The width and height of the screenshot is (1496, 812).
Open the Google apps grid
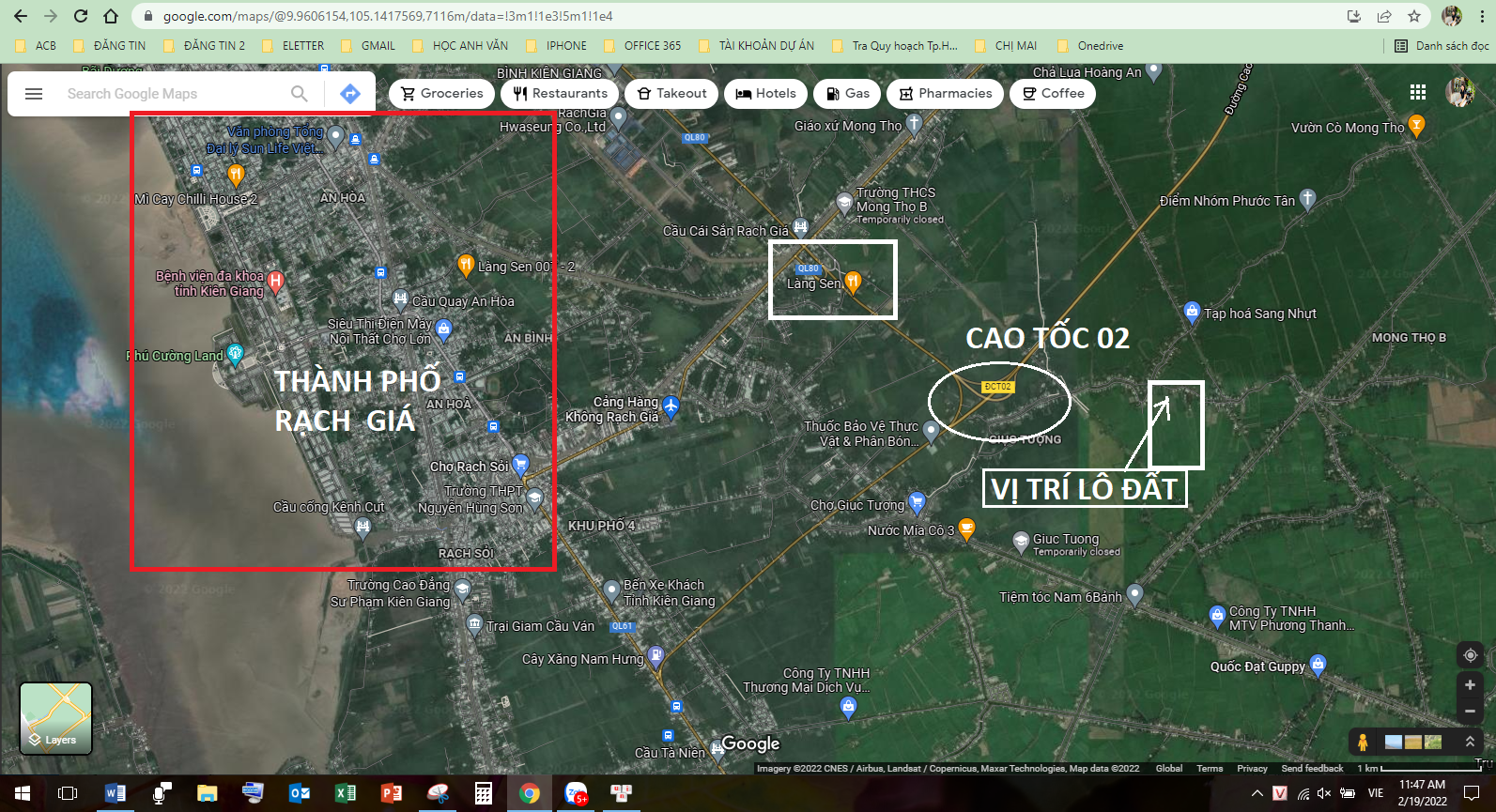pyautogui.click(x=1418, y=92)
